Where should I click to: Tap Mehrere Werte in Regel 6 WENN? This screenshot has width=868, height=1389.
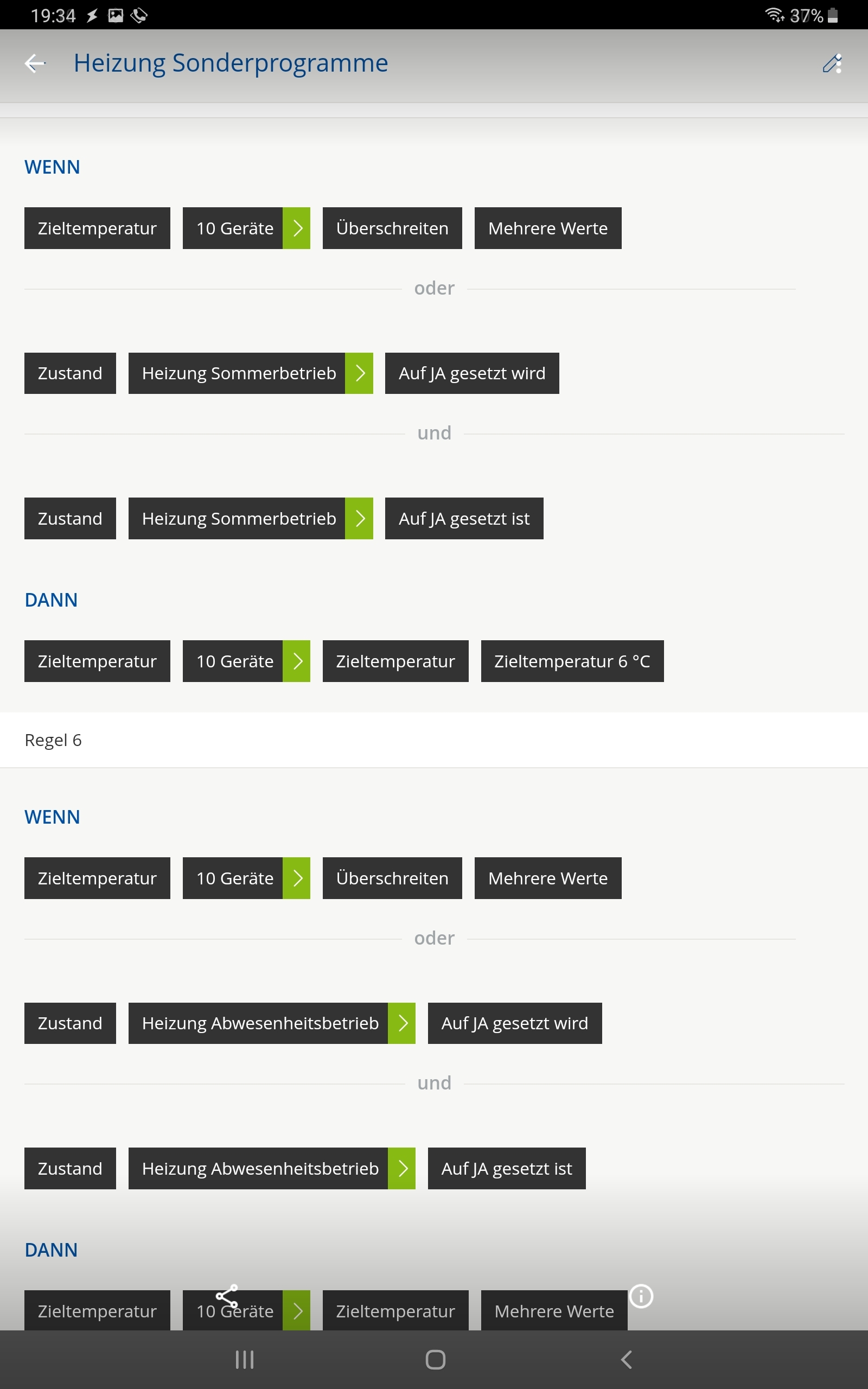548,878
